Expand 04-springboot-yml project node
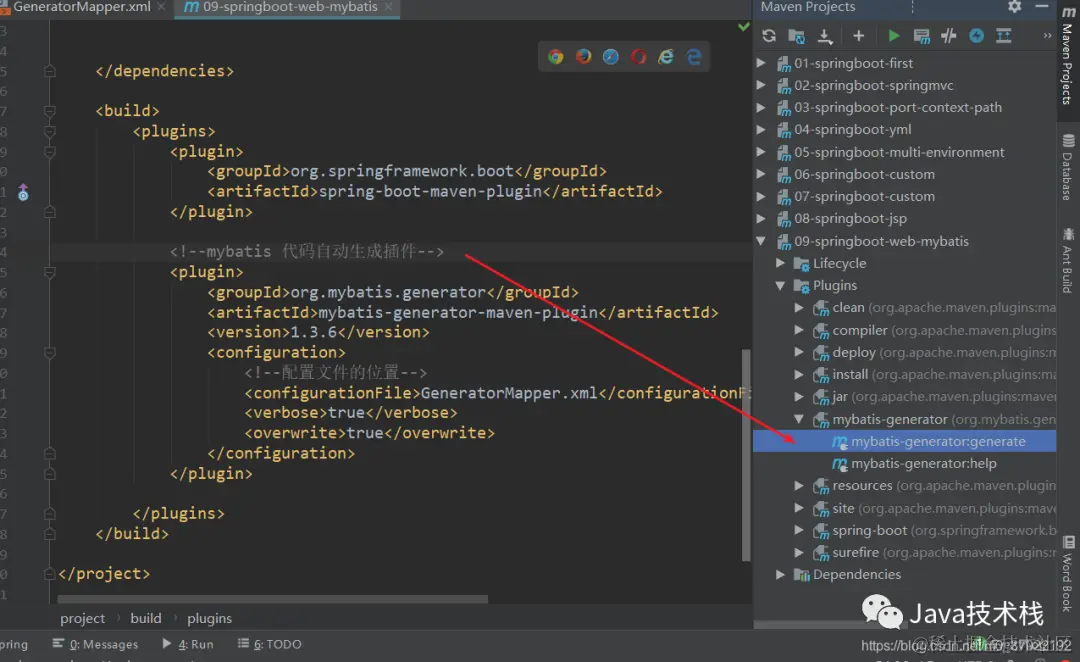 click(x=761, y=130)
